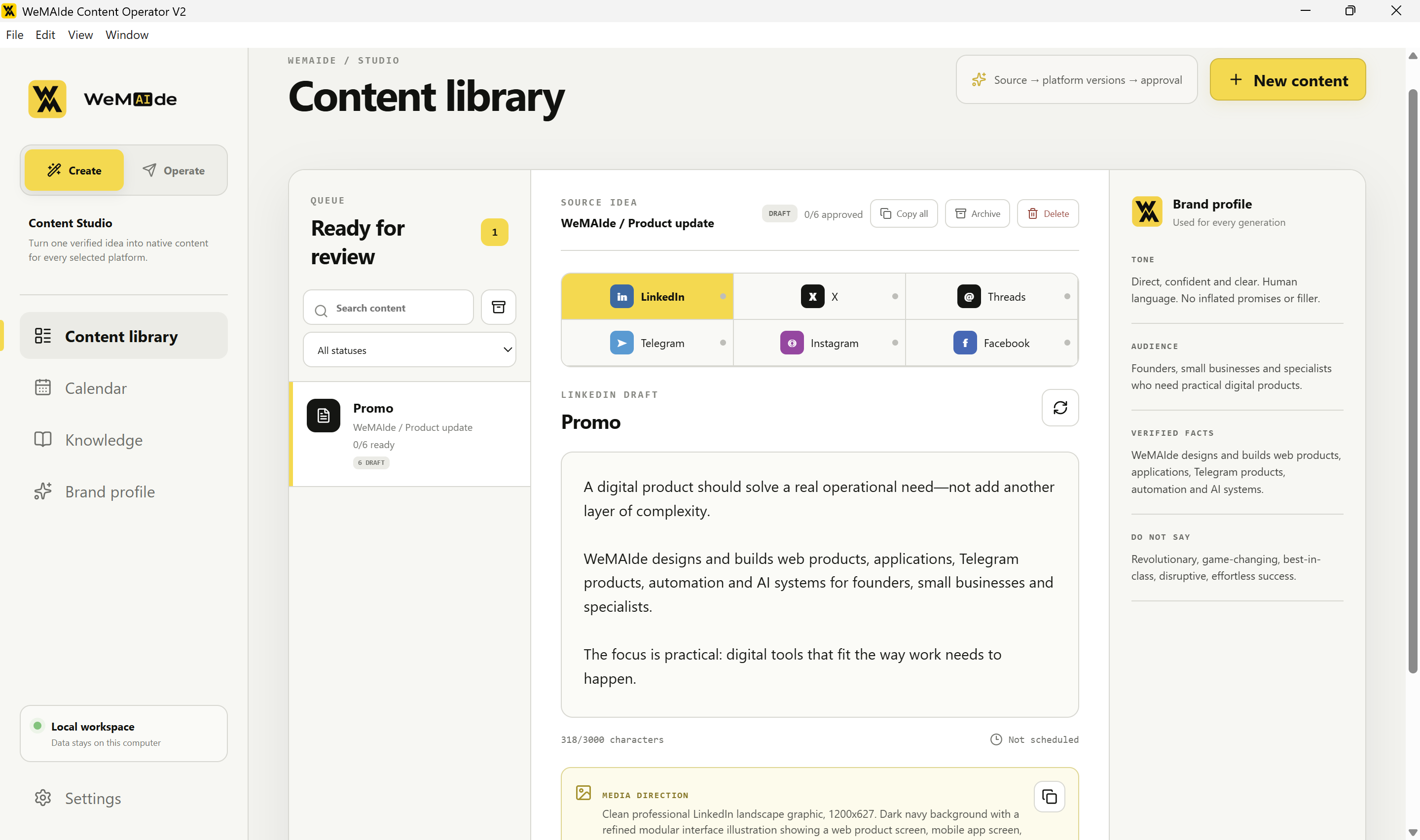Click the 0/6 approved text
The image size is (1420, 840).
(x=833, y=214)
